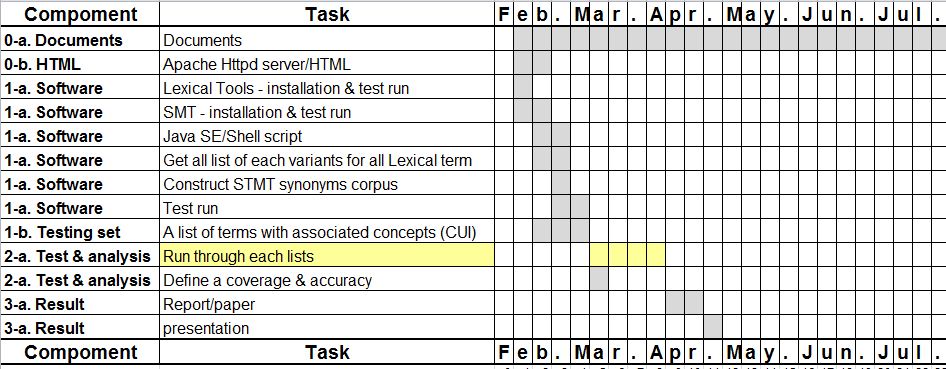Select the '0-a. Documents' component cell
The image size is (946, 369).
pyautogui.click(x=80, y=40)
